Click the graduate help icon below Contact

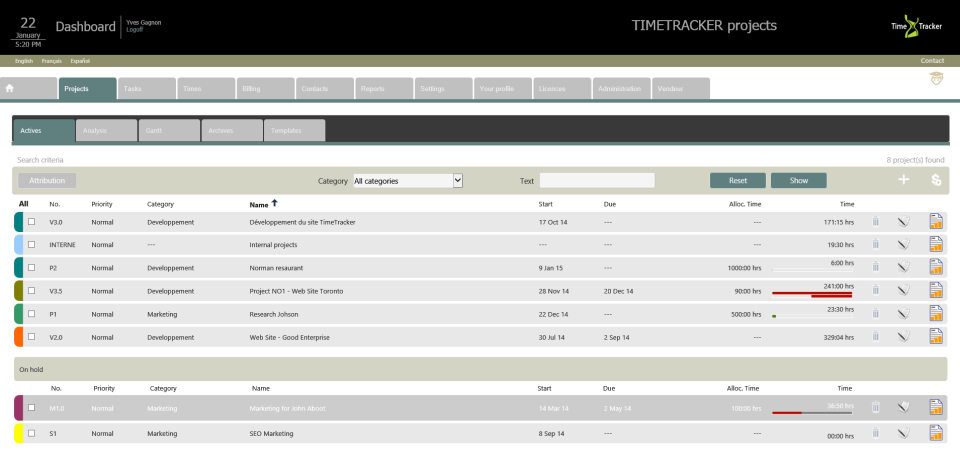point(936,78)
